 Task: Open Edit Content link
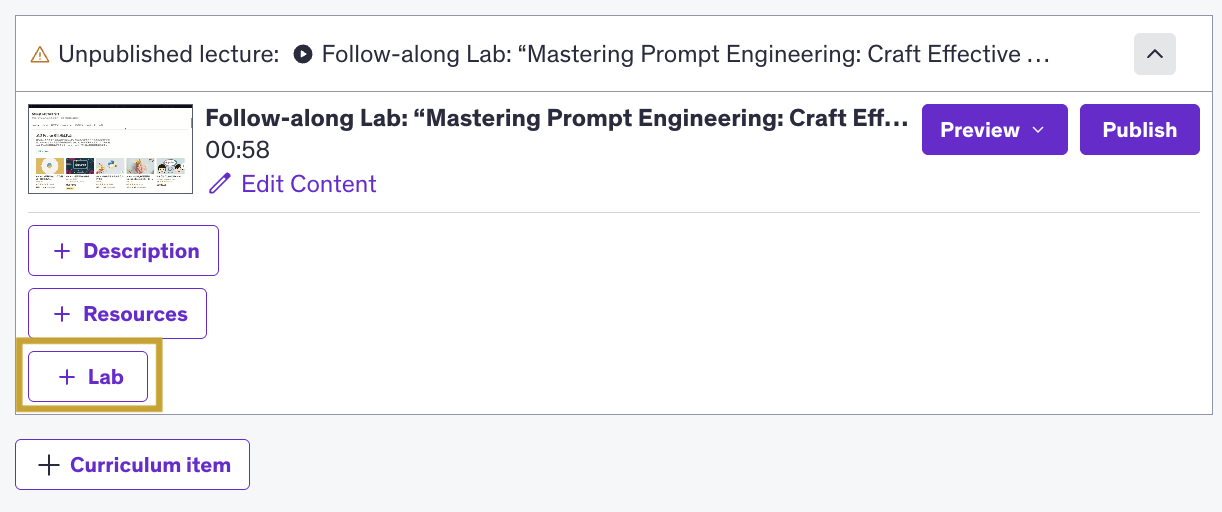[x=308, y=184]
